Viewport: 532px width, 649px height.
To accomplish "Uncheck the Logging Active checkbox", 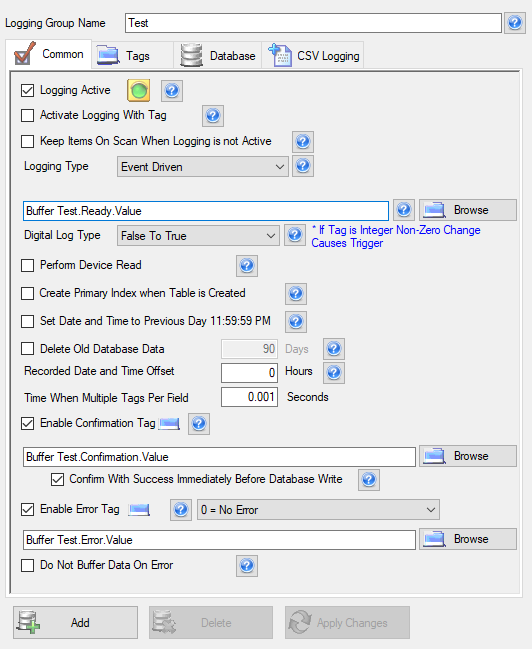I will [x=27, y=90].
